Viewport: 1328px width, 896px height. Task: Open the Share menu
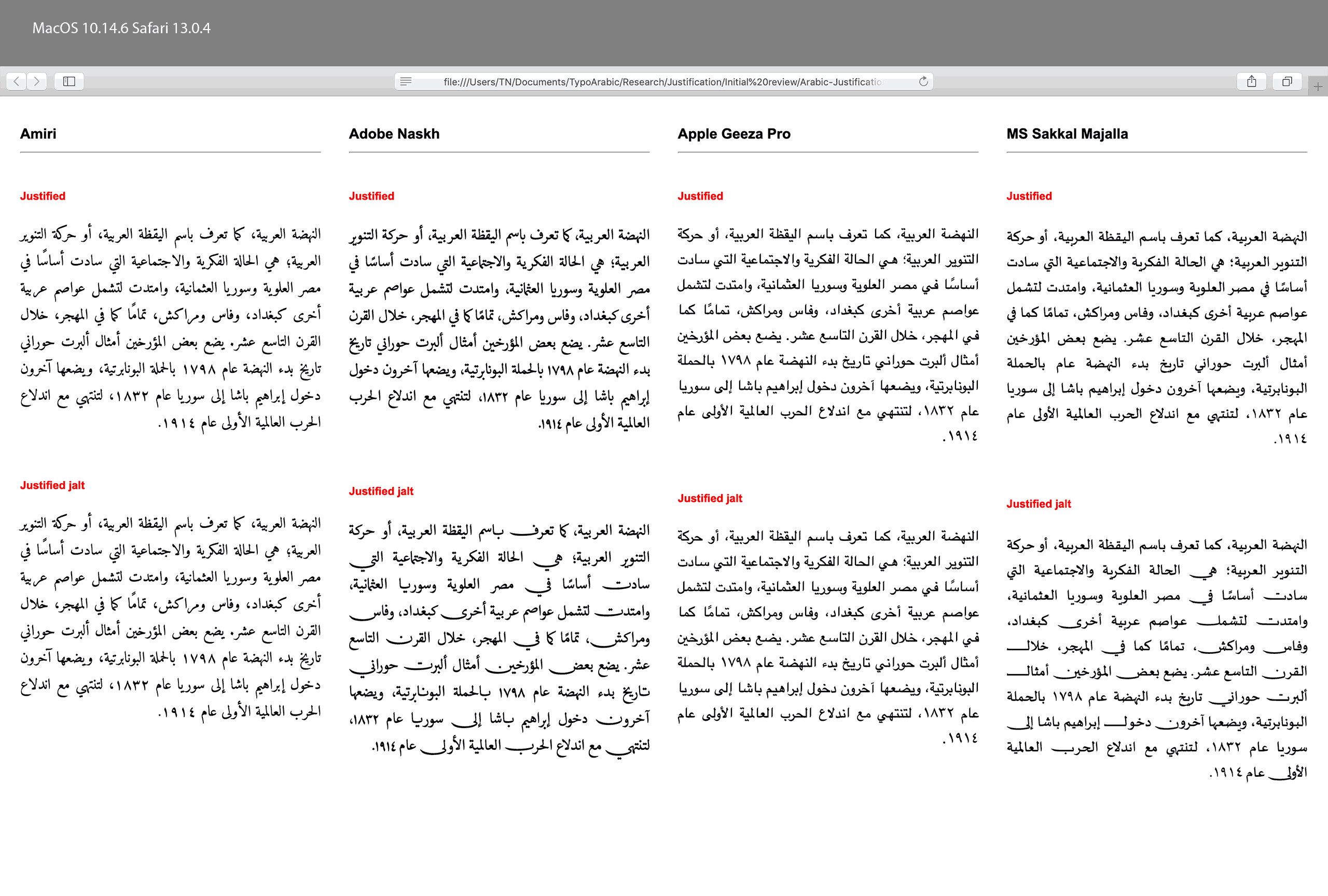tap(1251, 81)
